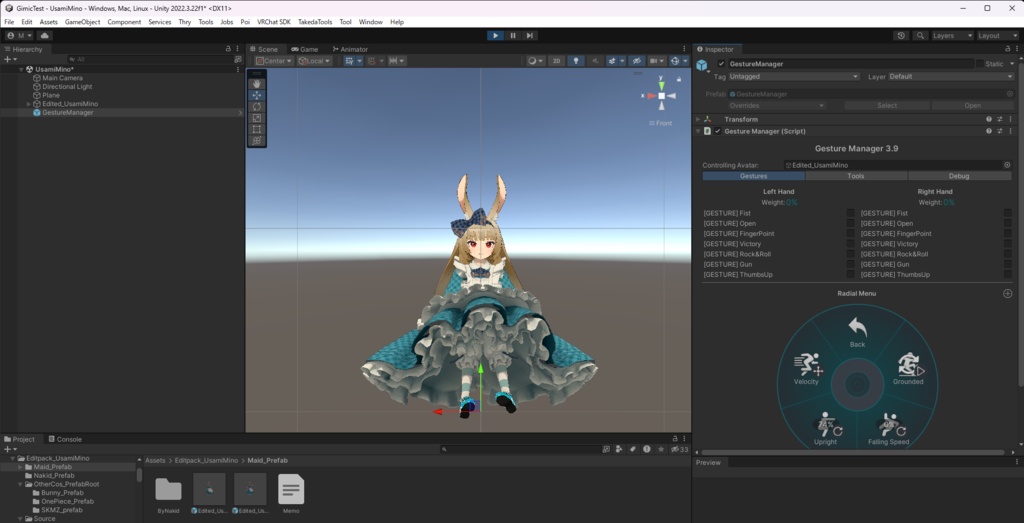Select the Hand view tool
This screenshot has height=523, width=1024.
(257, 84)
